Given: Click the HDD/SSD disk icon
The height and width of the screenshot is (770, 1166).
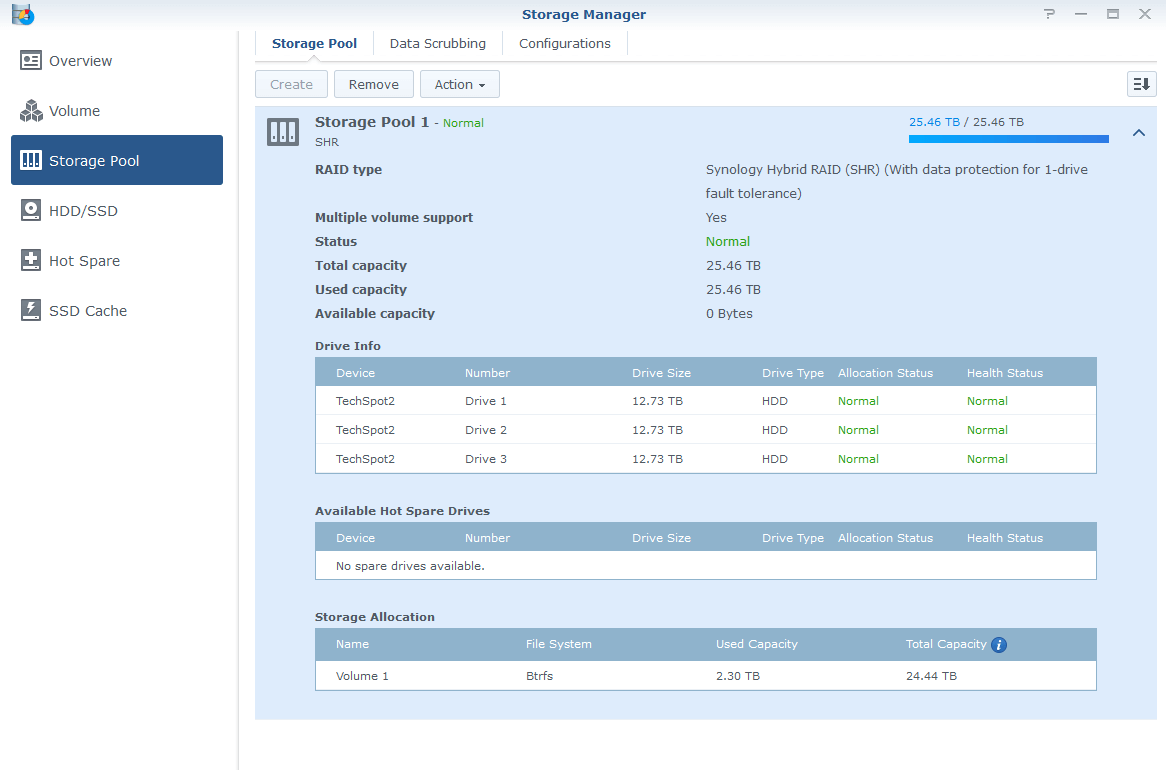Looking at the screenshot, I should tap(31, 211).
